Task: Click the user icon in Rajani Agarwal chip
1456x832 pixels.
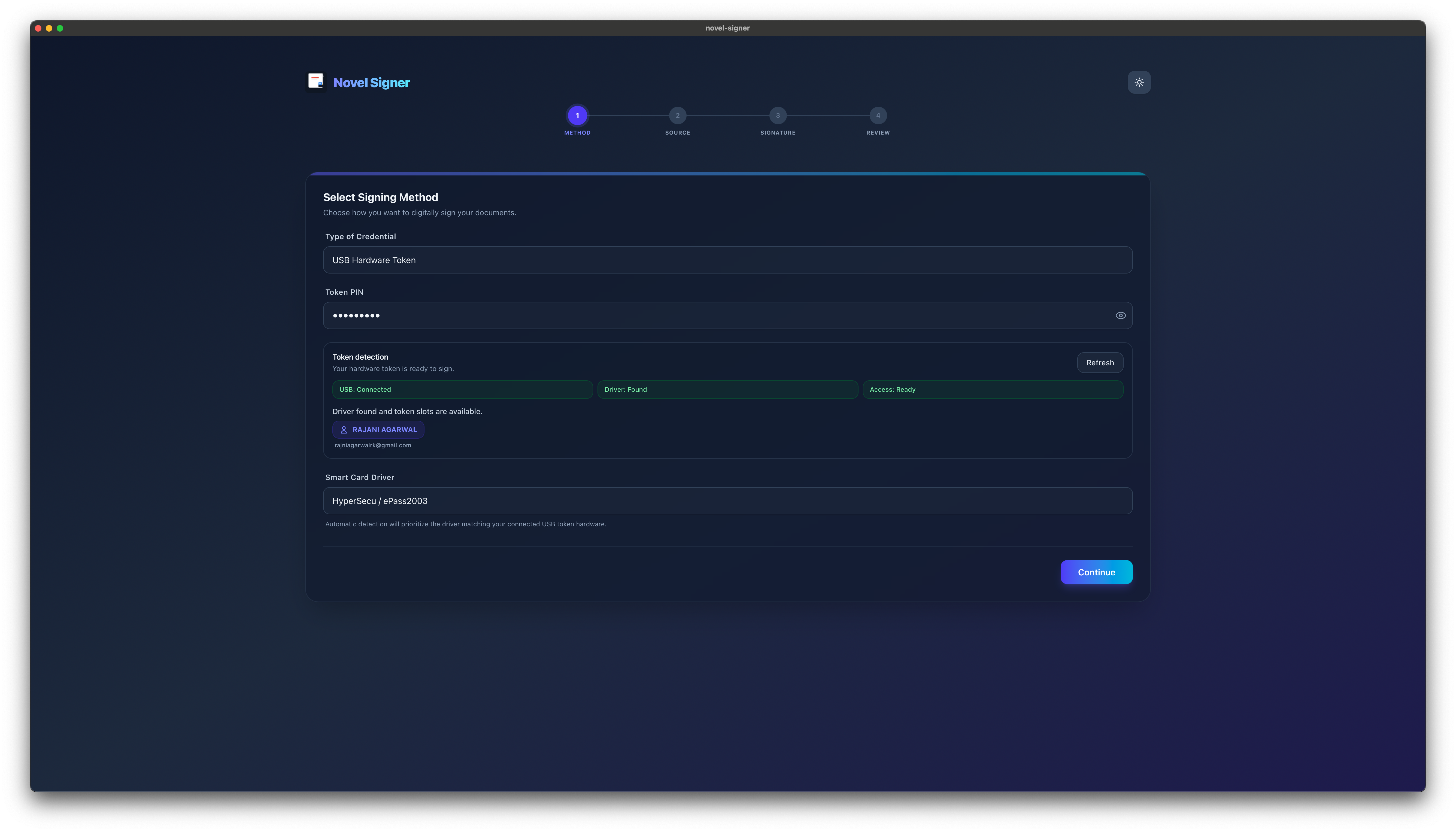Action: [344, 430]
